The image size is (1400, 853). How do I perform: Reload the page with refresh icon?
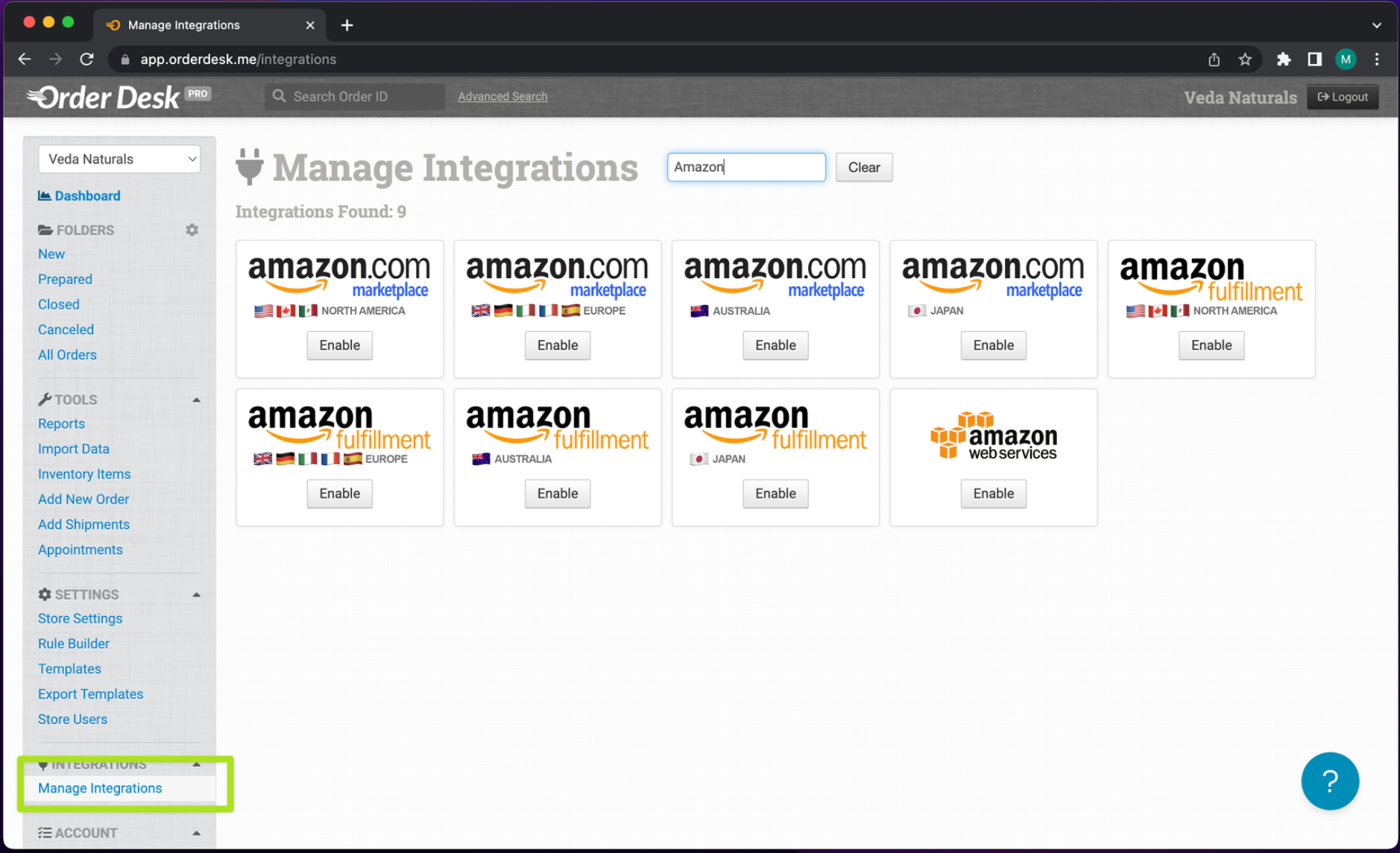coord(86,60)
